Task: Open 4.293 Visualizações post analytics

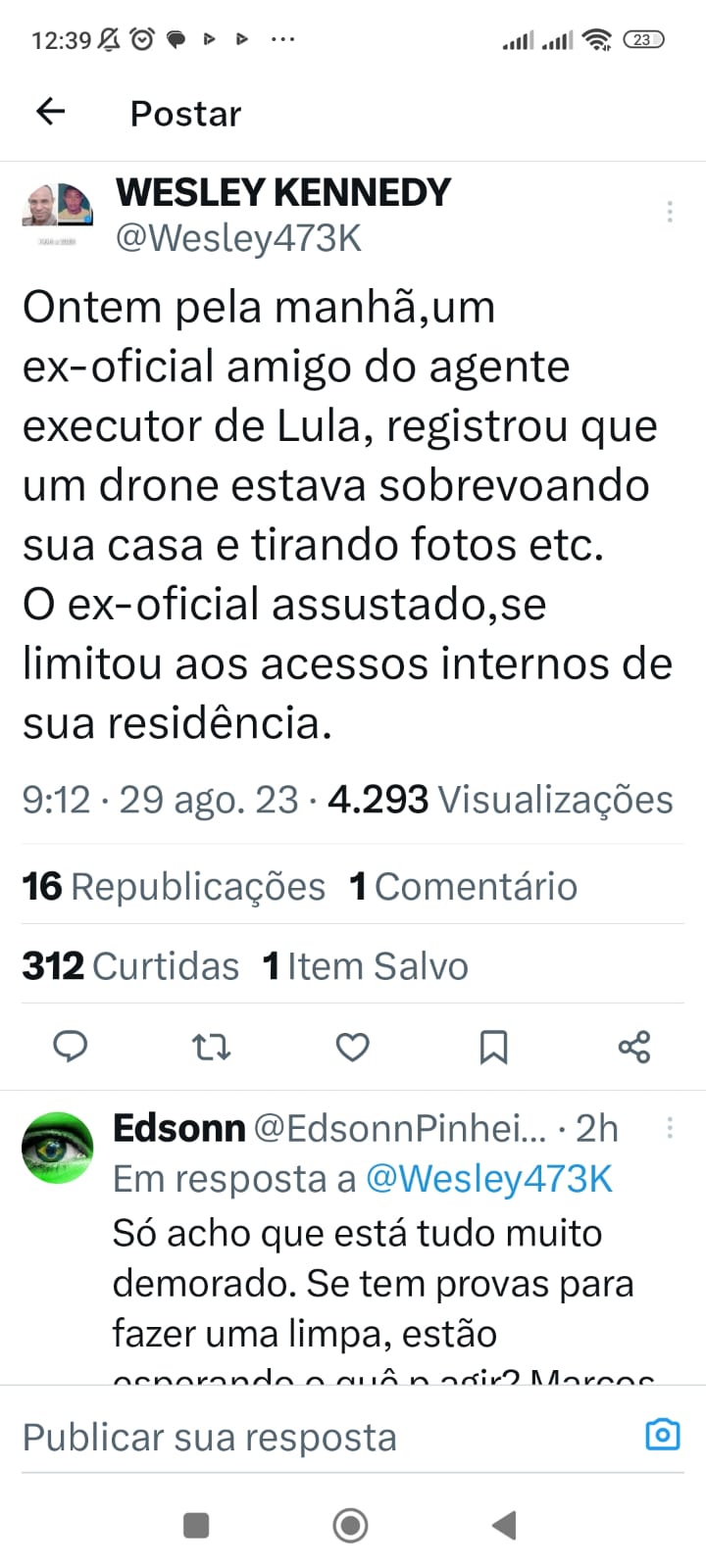Action: [x=500, y=800]
